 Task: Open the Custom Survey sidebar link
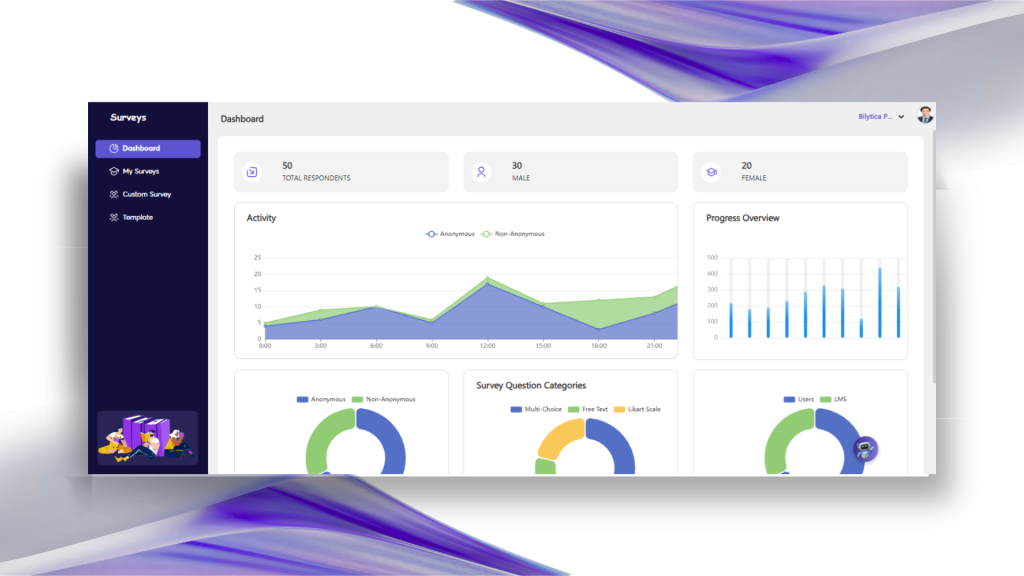tap(147, 195)
